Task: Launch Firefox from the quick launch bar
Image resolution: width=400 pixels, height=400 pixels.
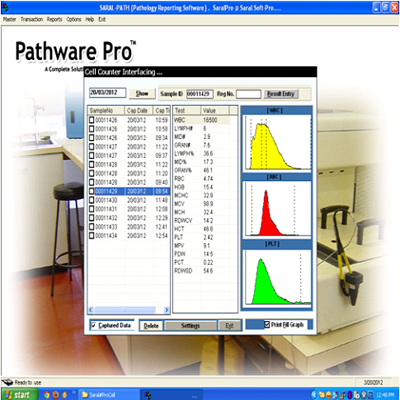Action: 56,395
